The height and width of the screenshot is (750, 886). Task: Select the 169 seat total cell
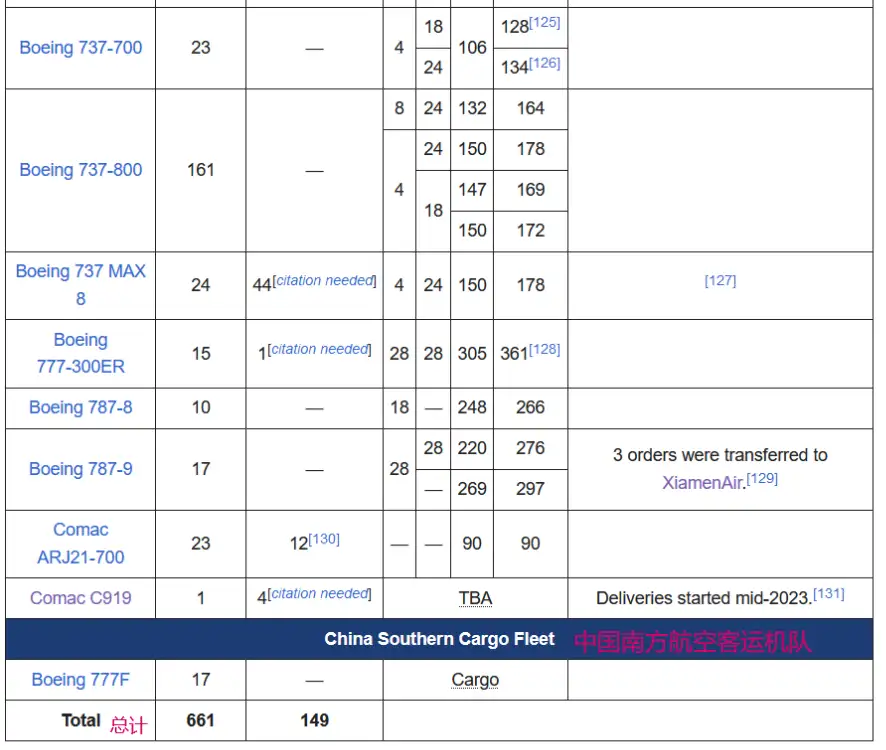click(531, 190)
